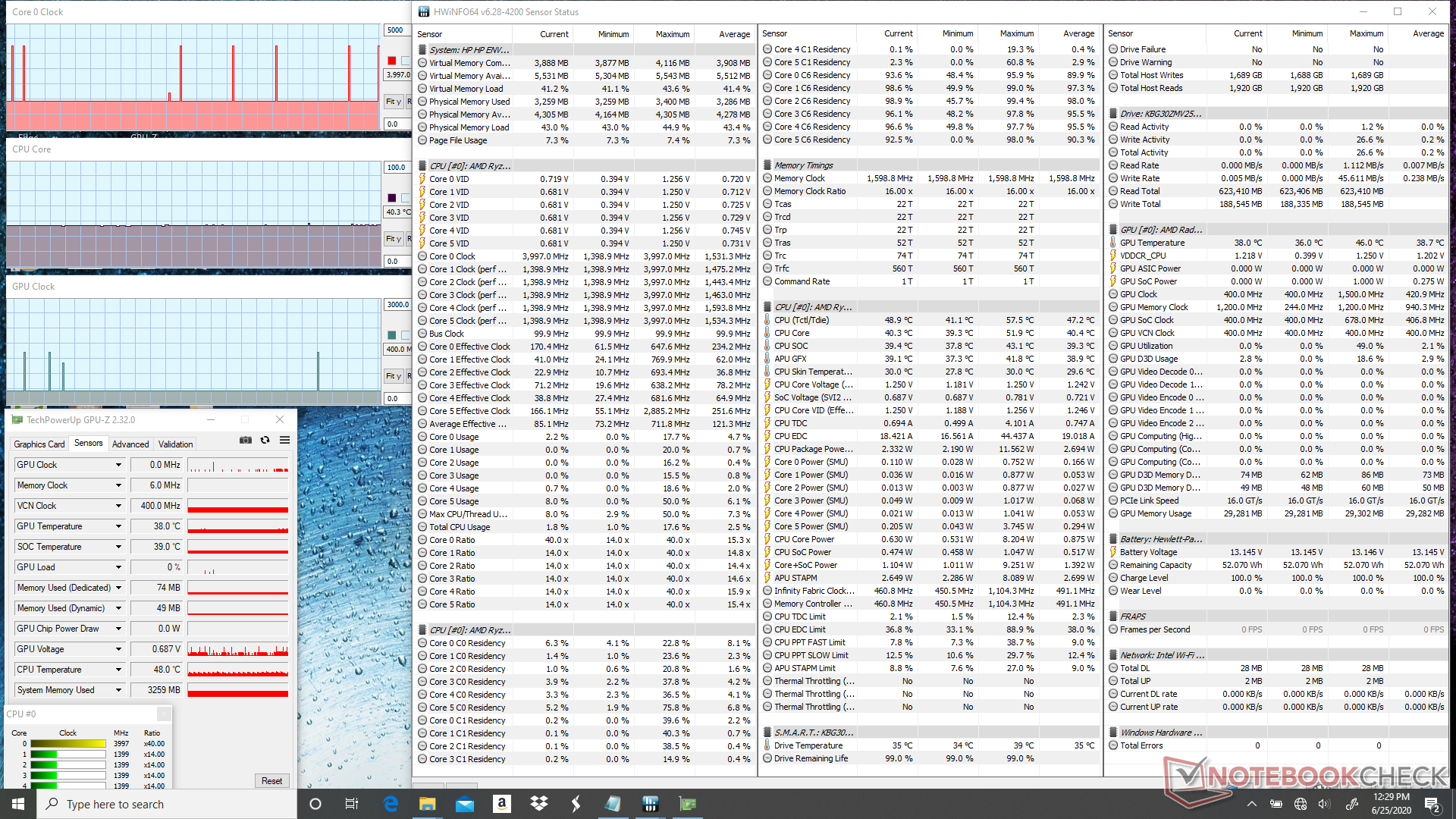Click Fit y button in GPU Clock graph
This screenshot has height=819, width=1456.
click(393, 376)
